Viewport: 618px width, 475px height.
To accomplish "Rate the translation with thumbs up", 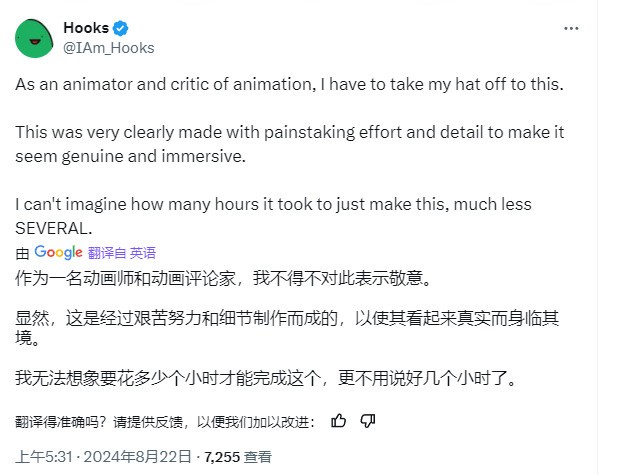I will coord(339,420).
